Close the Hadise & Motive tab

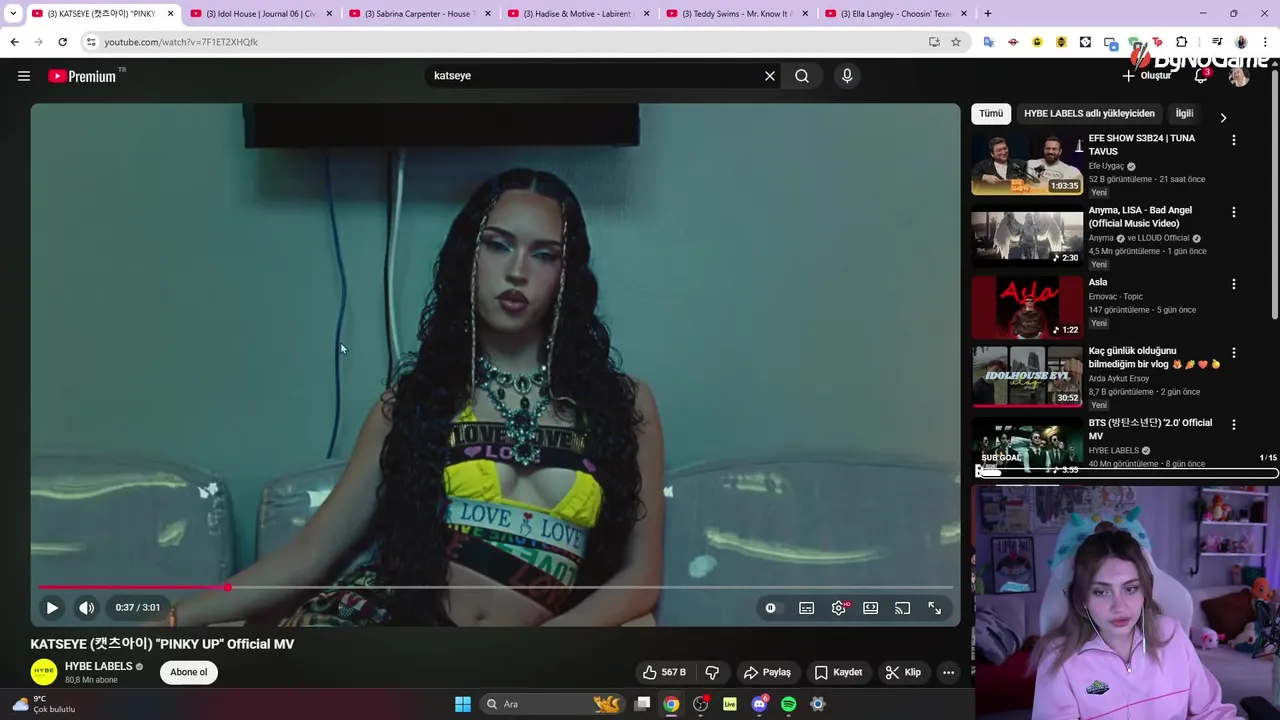[x=647, y=14]
